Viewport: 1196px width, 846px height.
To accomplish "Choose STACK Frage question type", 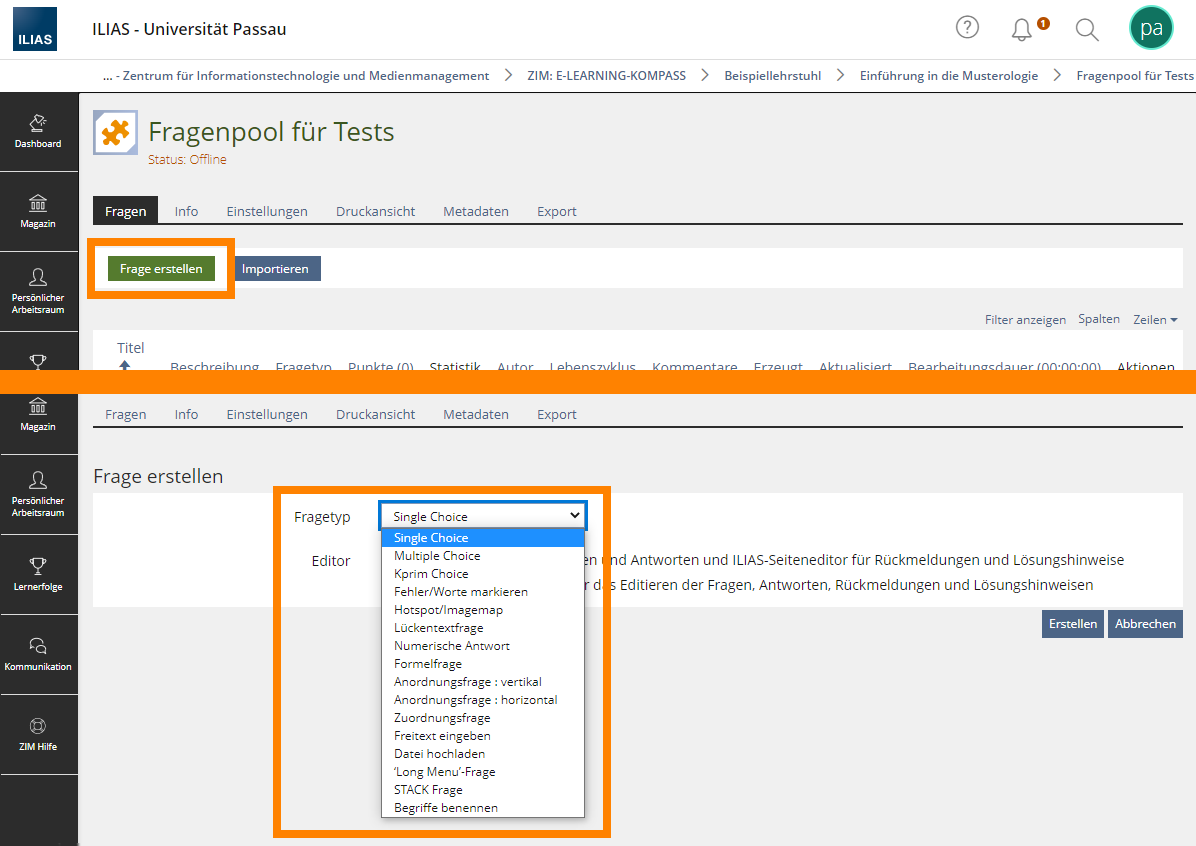I will tap(483, 790).
